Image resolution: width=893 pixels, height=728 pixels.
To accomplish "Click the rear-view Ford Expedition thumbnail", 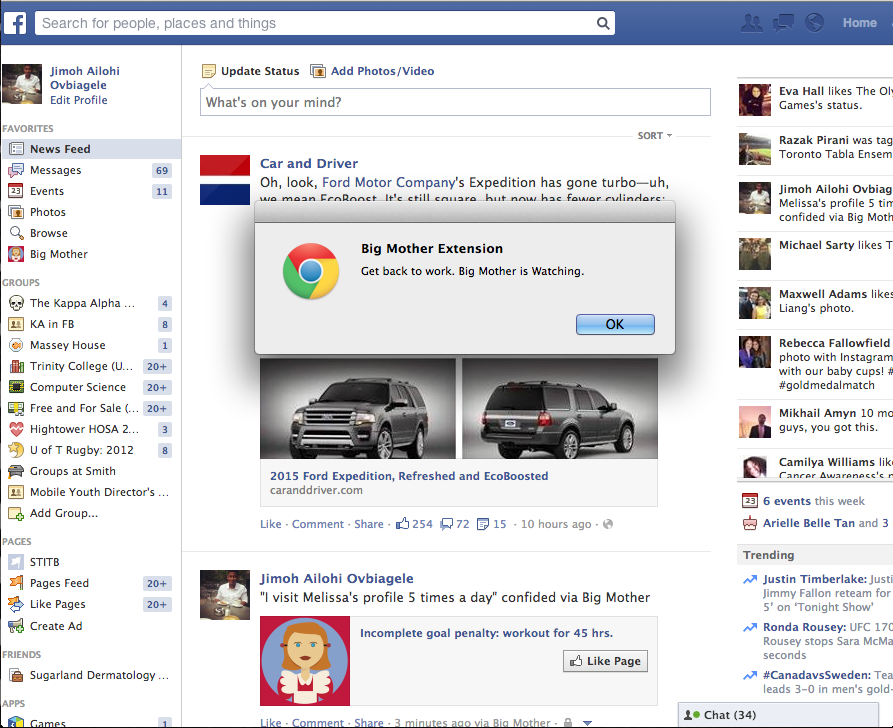I will tap(560, 408).
